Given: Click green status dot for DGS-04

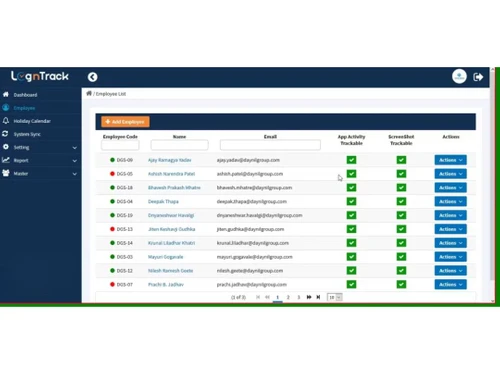Looking at the screenshot, I should click(112, 201).
